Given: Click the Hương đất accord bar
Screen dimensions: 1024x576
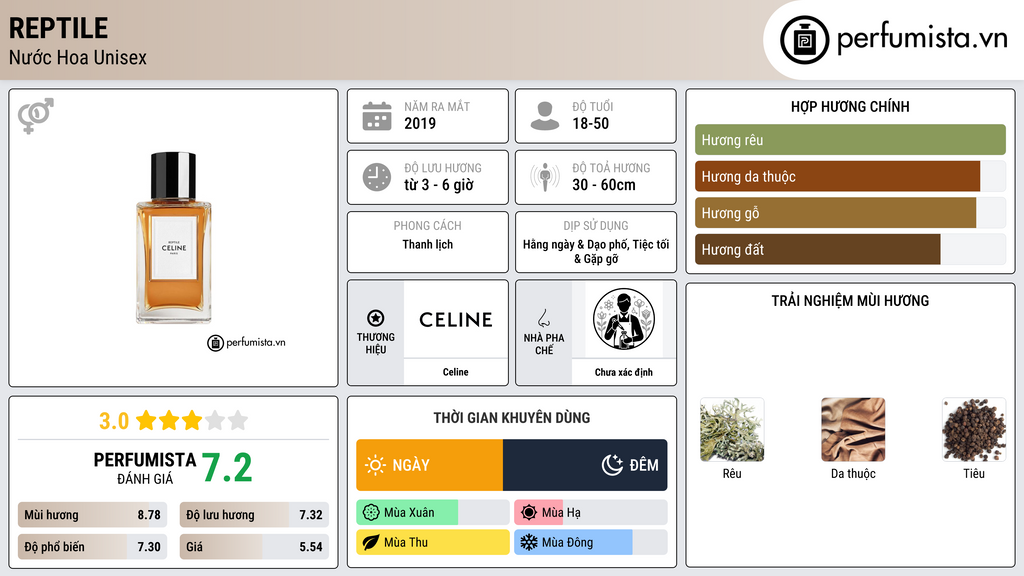Looking at the screenshot, I should pyautogui.click(x=850, y=249).
